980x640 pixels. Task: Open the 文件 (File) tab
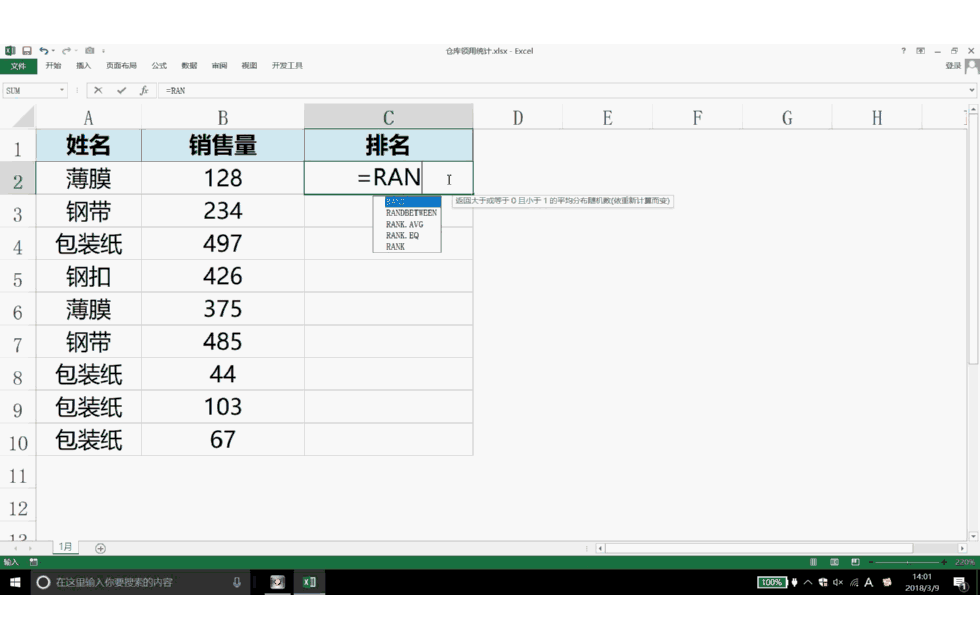click(18, 66)
